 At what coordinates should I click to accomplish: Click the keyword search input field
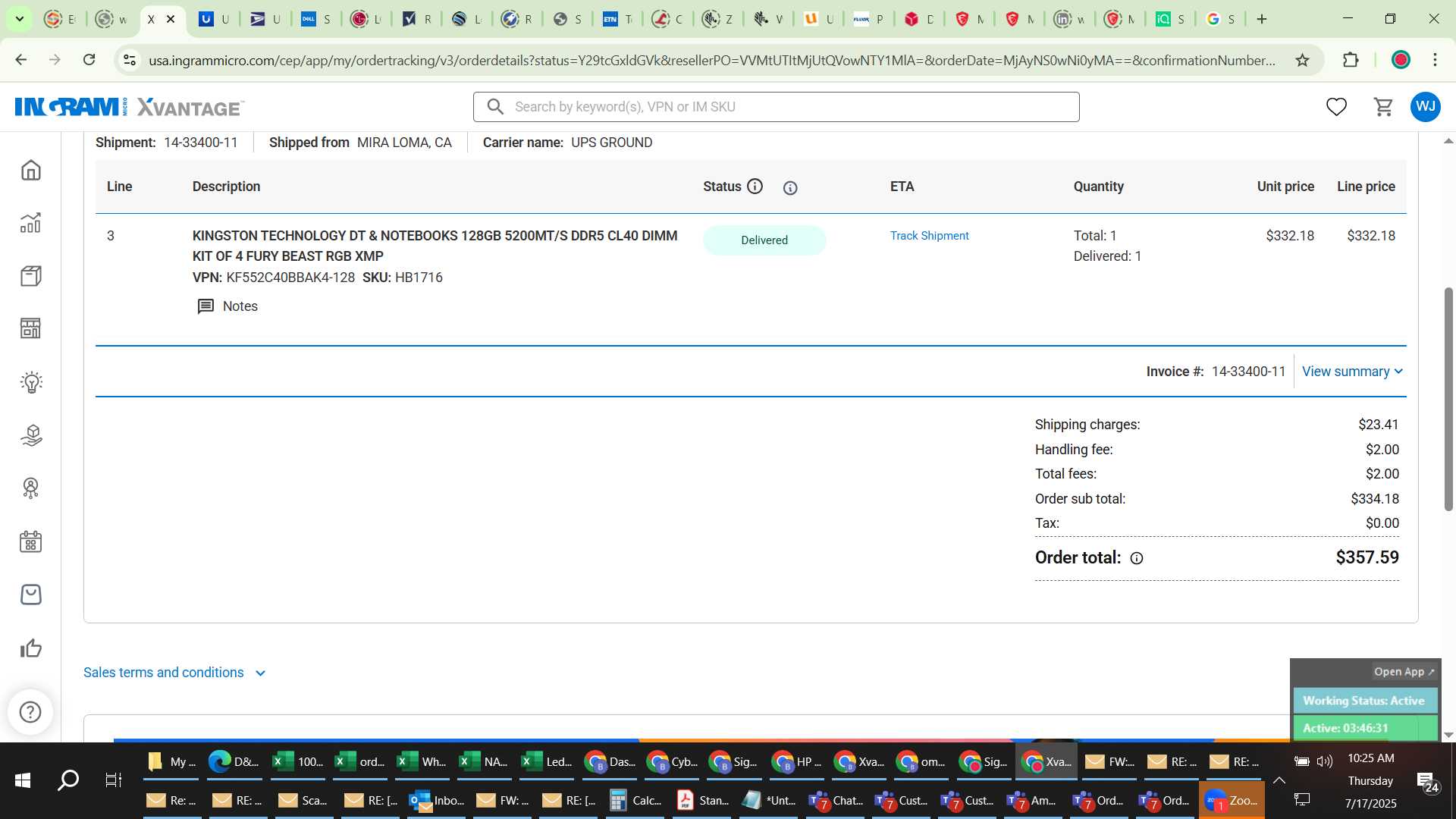tap(777, 107)
